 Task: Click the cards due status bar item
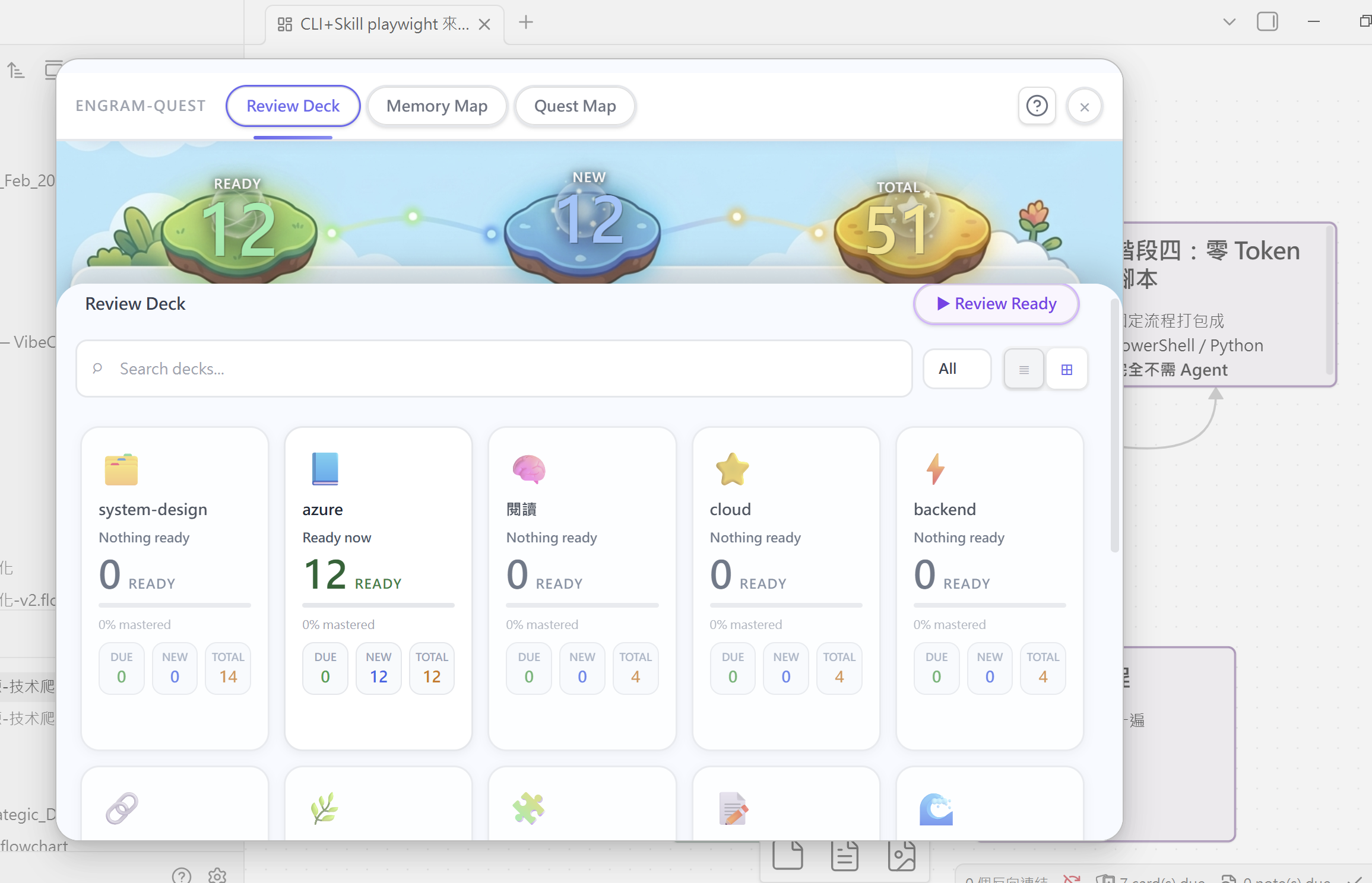pos(1150,879)
